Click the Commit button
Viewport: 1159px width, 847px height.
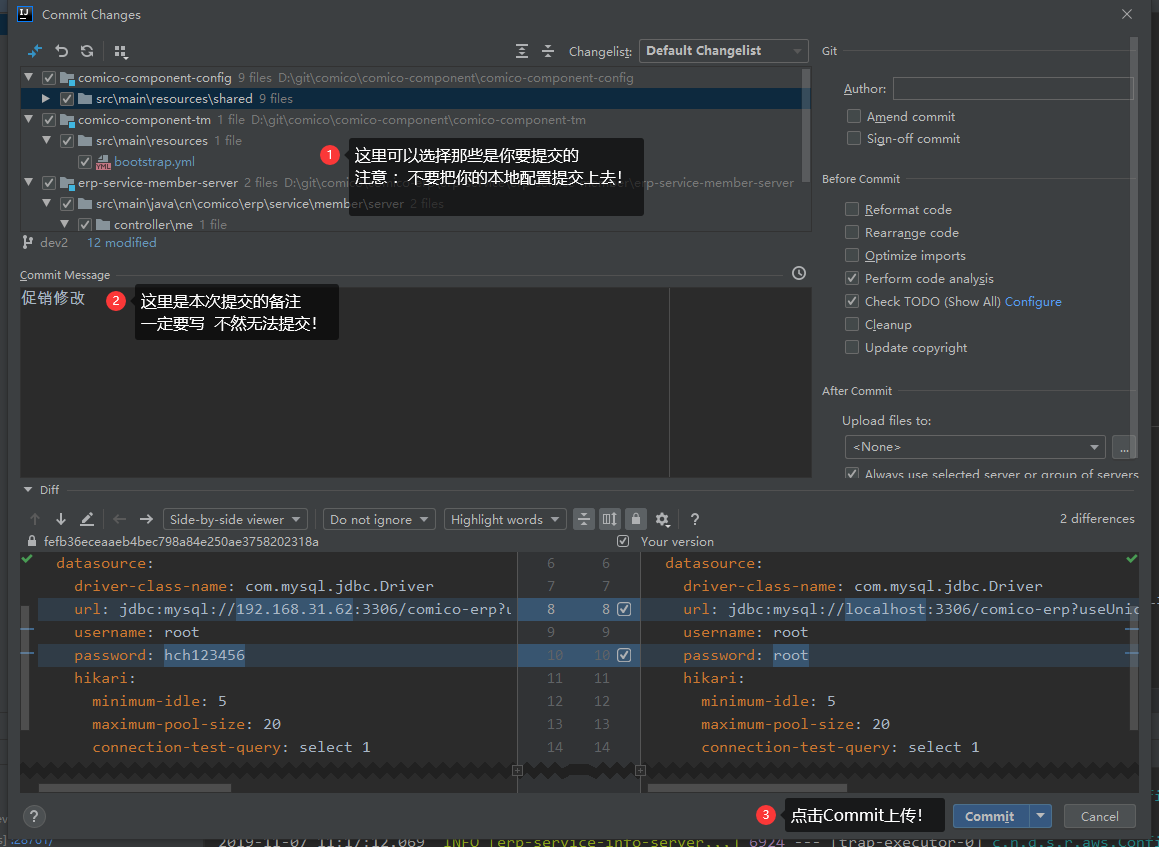point(990,816)
